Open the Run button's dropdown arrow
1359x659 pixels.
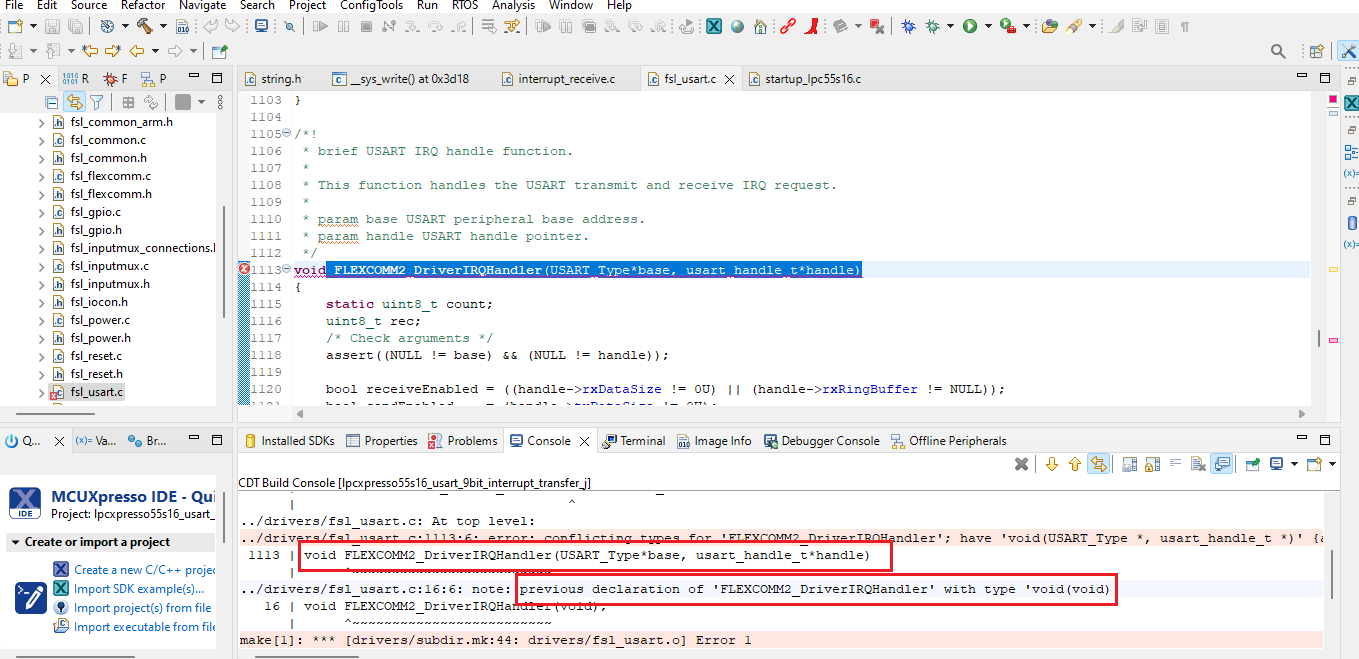(987, 27)
